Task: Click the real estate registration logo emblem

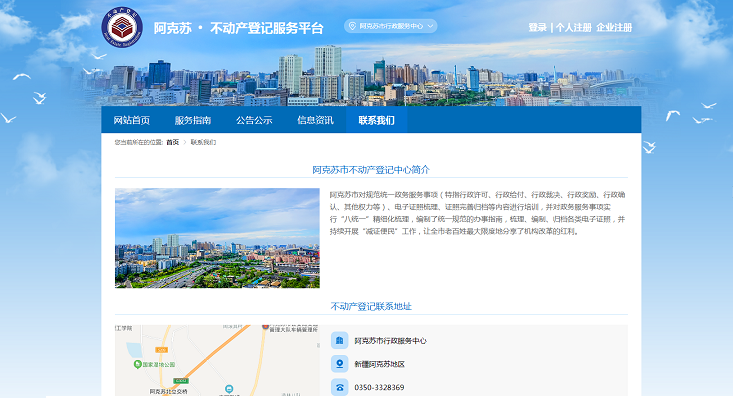Action: tap(122, 27)
